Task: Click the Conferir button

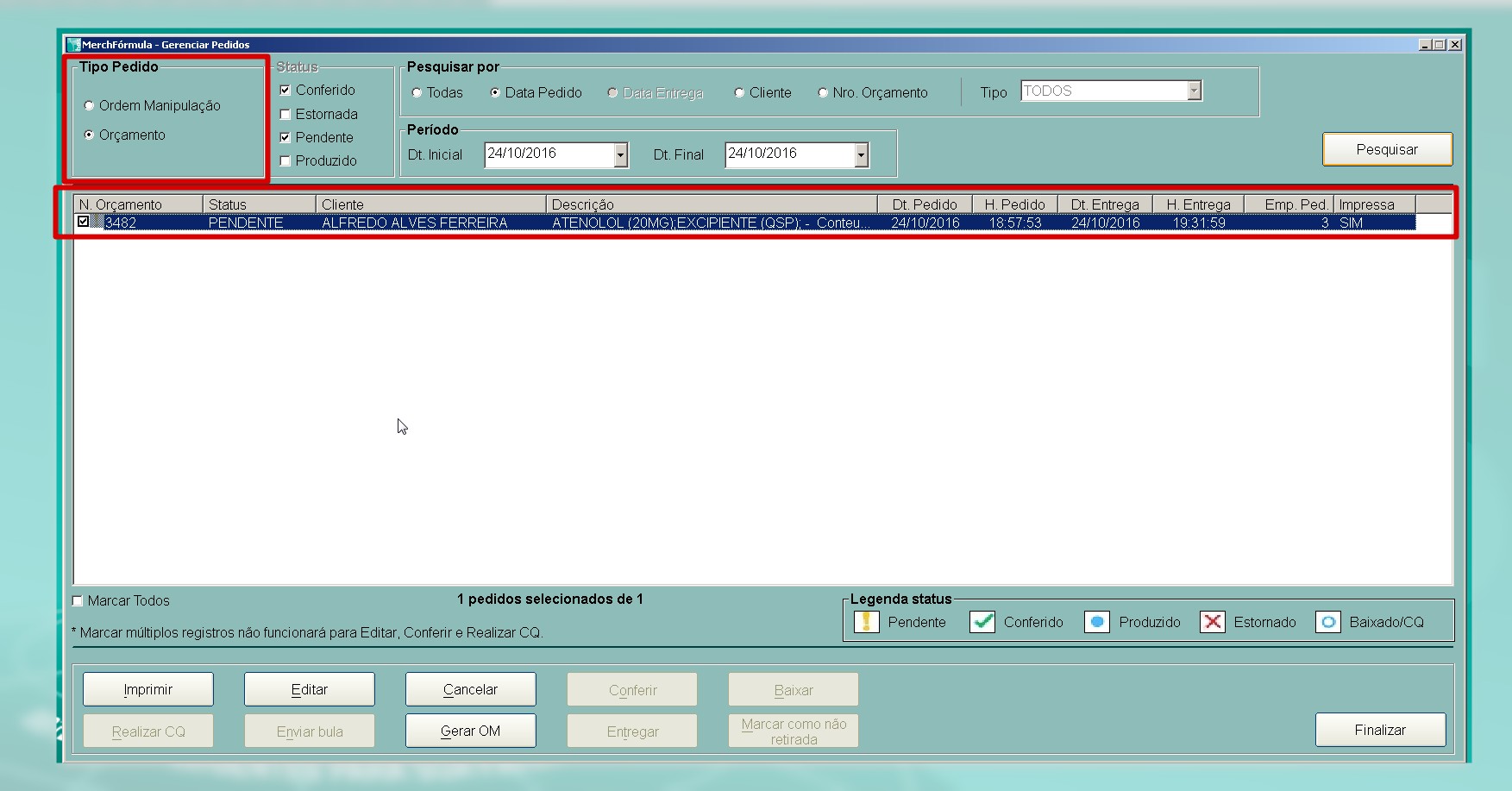Action: (632, 689)
